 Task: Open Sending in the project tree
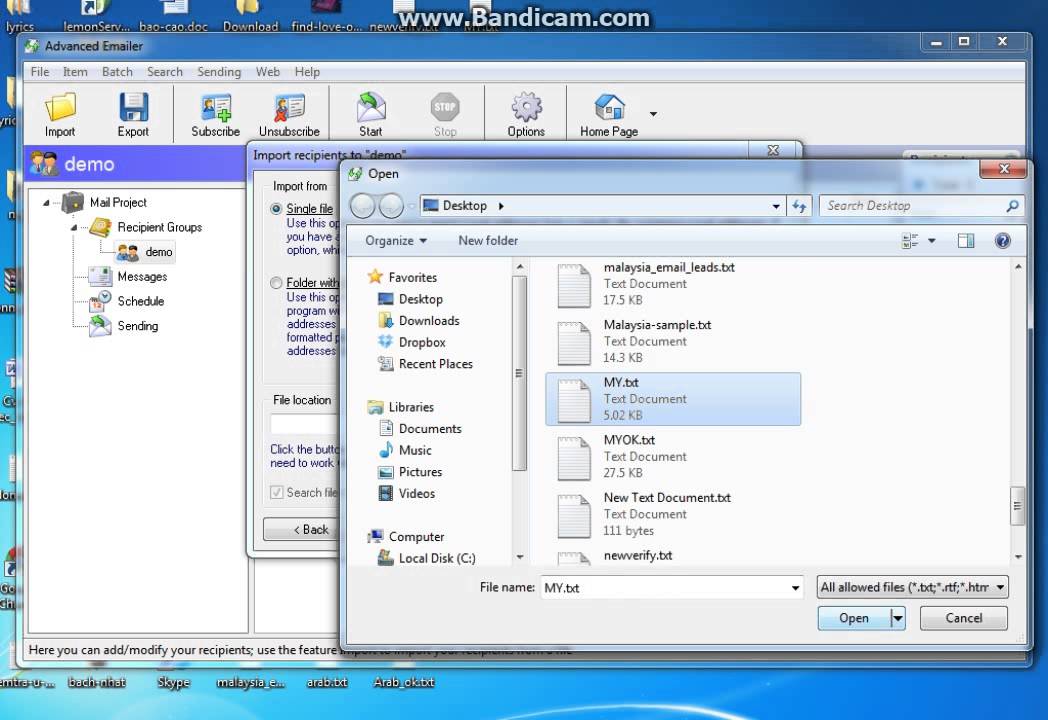(x=124, y=326)
